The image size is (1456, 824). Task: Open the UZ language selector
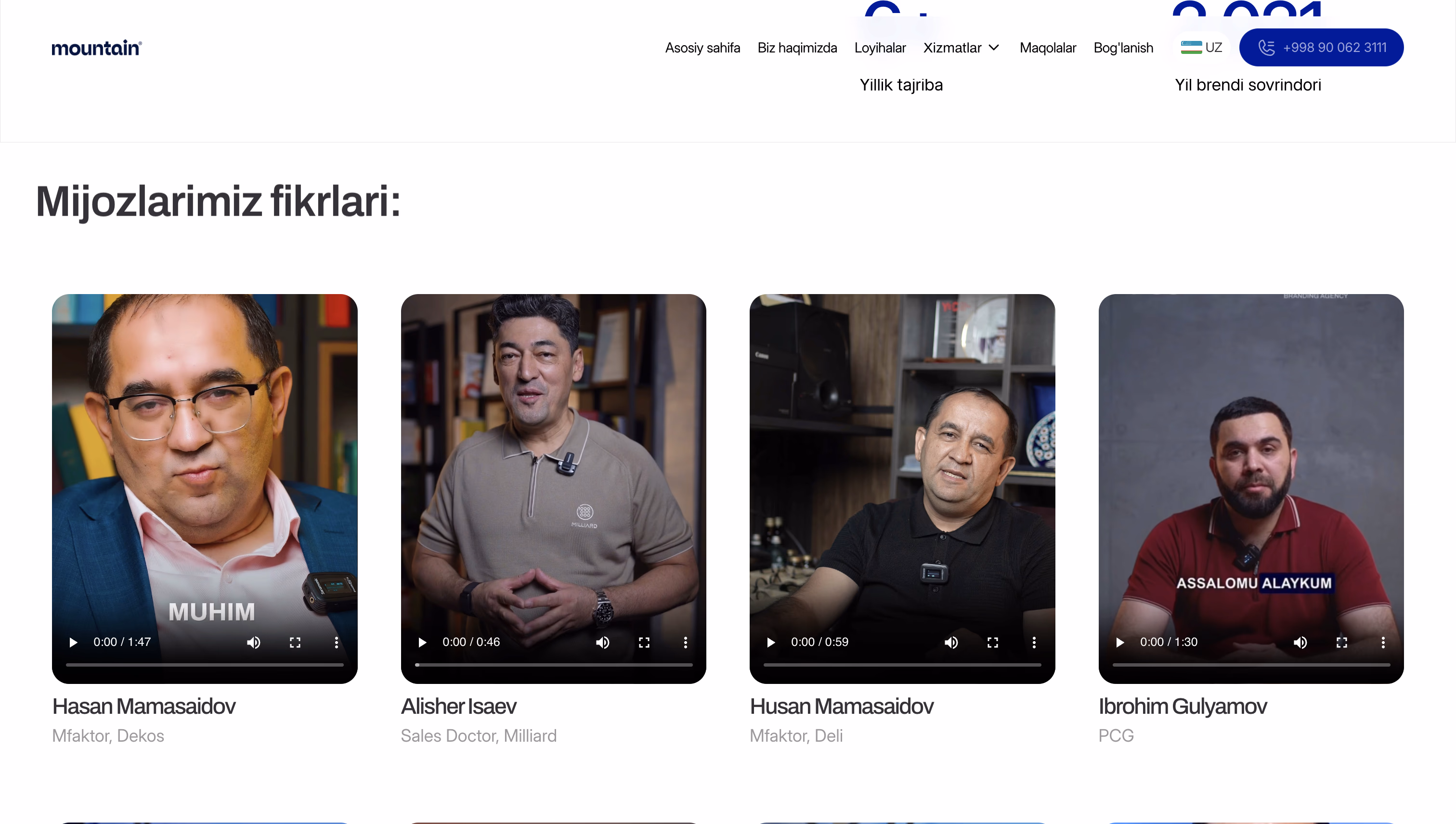pos(1201,48)
